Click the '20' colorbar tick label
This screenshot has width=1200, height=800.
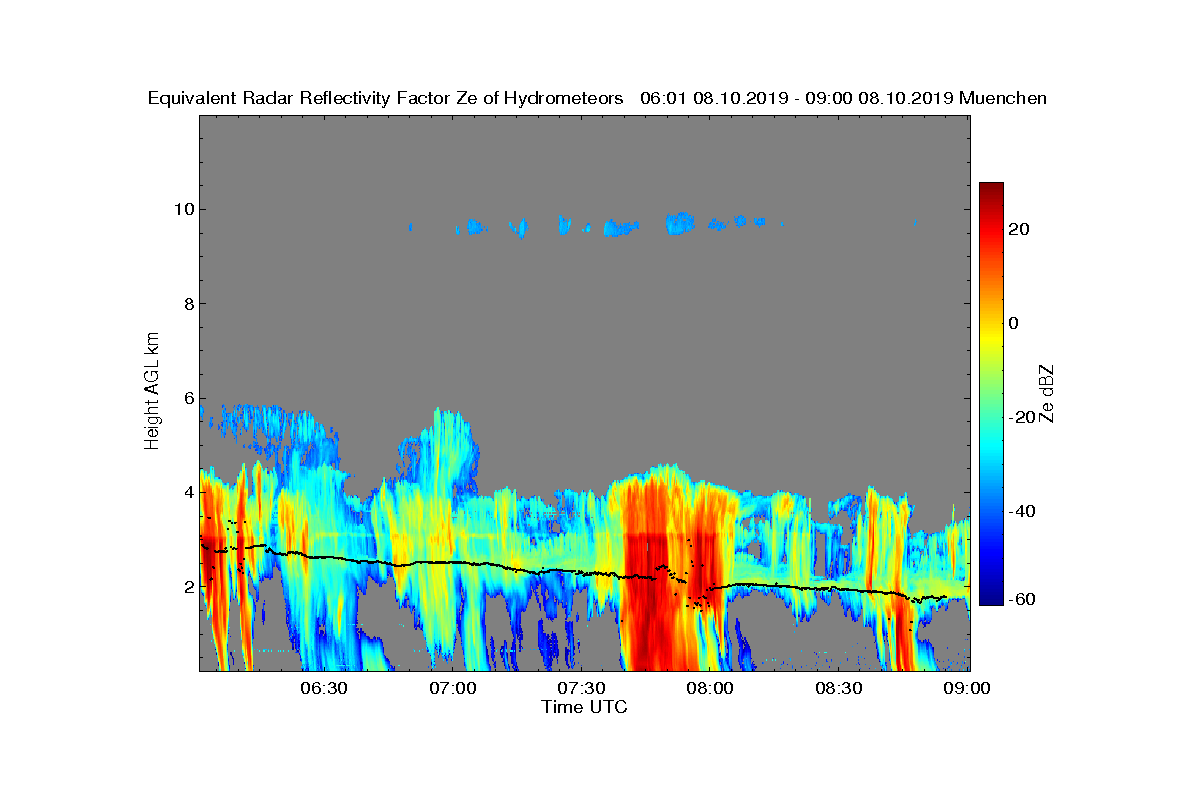tap(1020, 229)
